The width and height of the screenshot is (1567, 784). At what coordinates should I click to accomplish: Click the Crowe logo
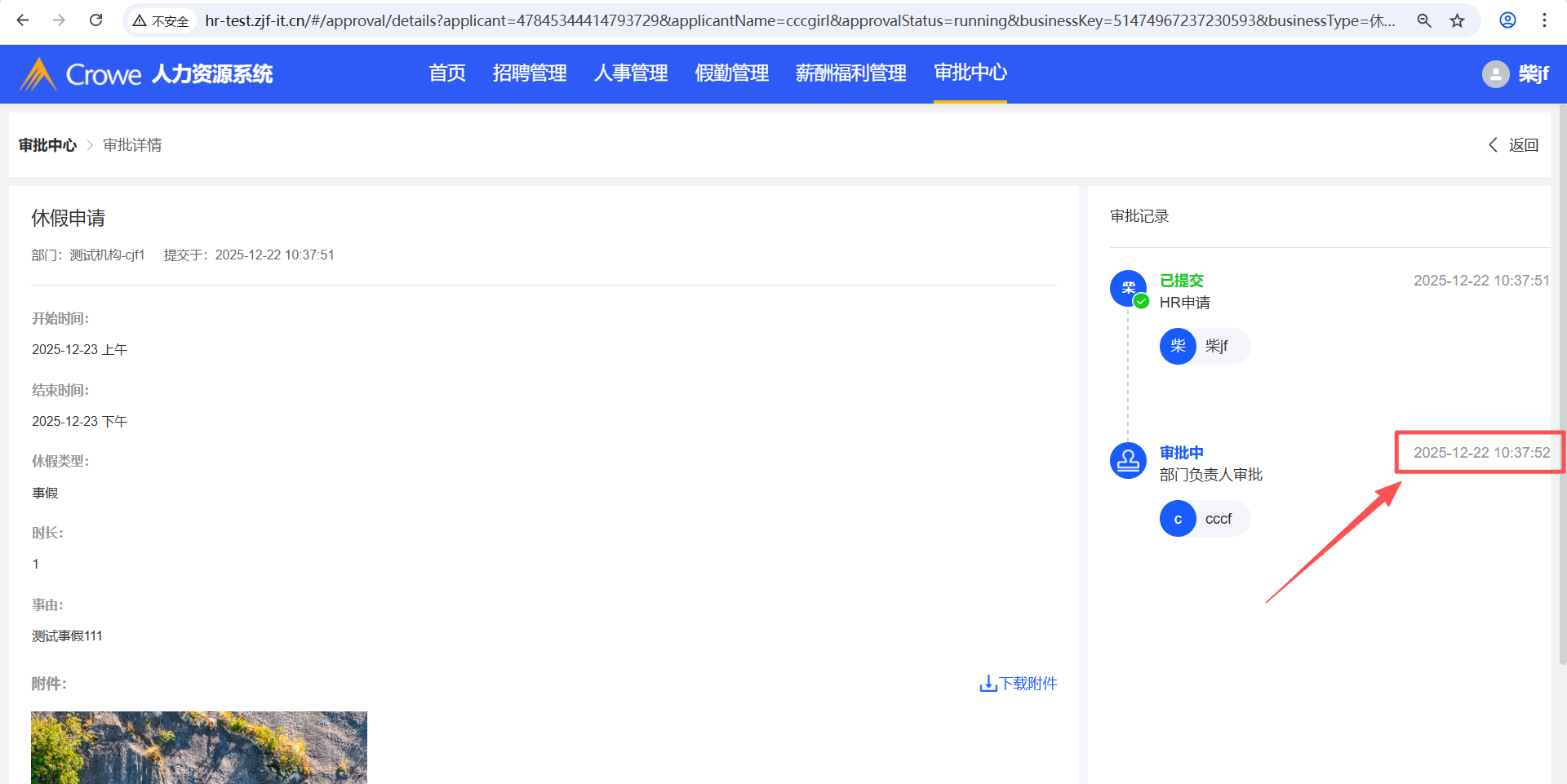(x=82, y=74)
